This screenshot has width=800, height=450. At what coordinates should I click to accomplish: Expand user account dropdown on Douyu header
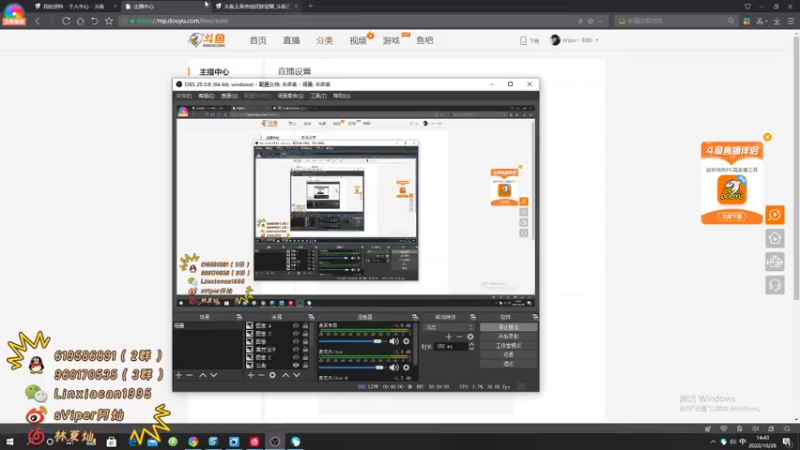[597, 40]
